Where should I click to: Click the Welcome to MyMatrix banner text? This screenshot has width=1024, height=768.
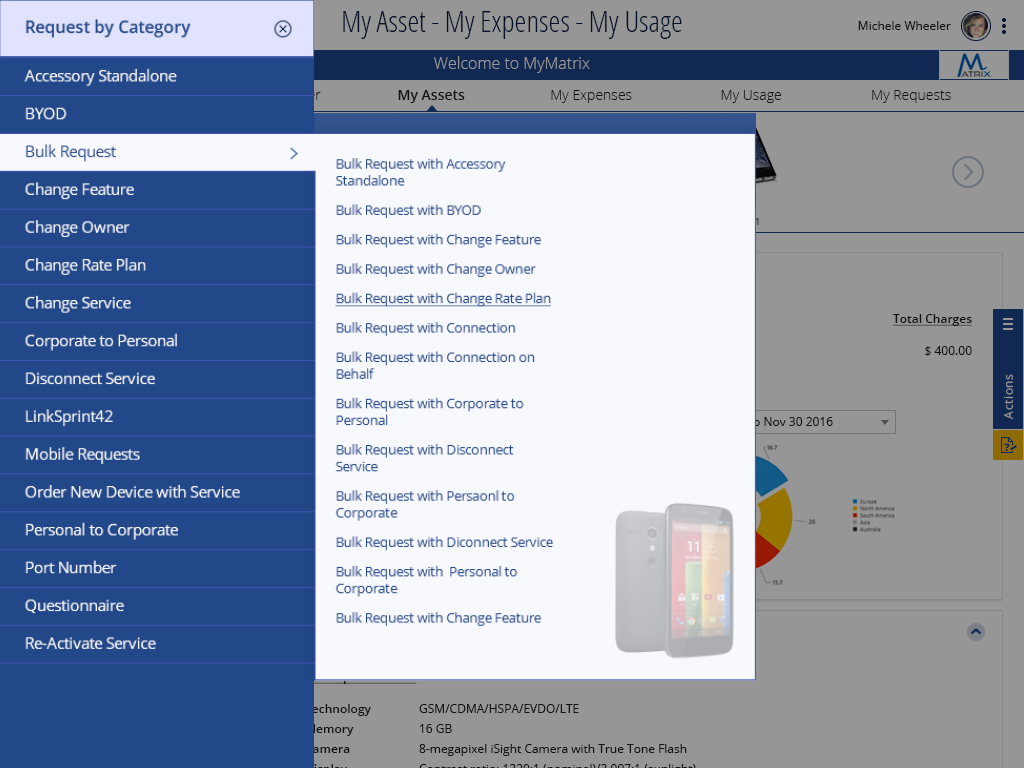511,63
